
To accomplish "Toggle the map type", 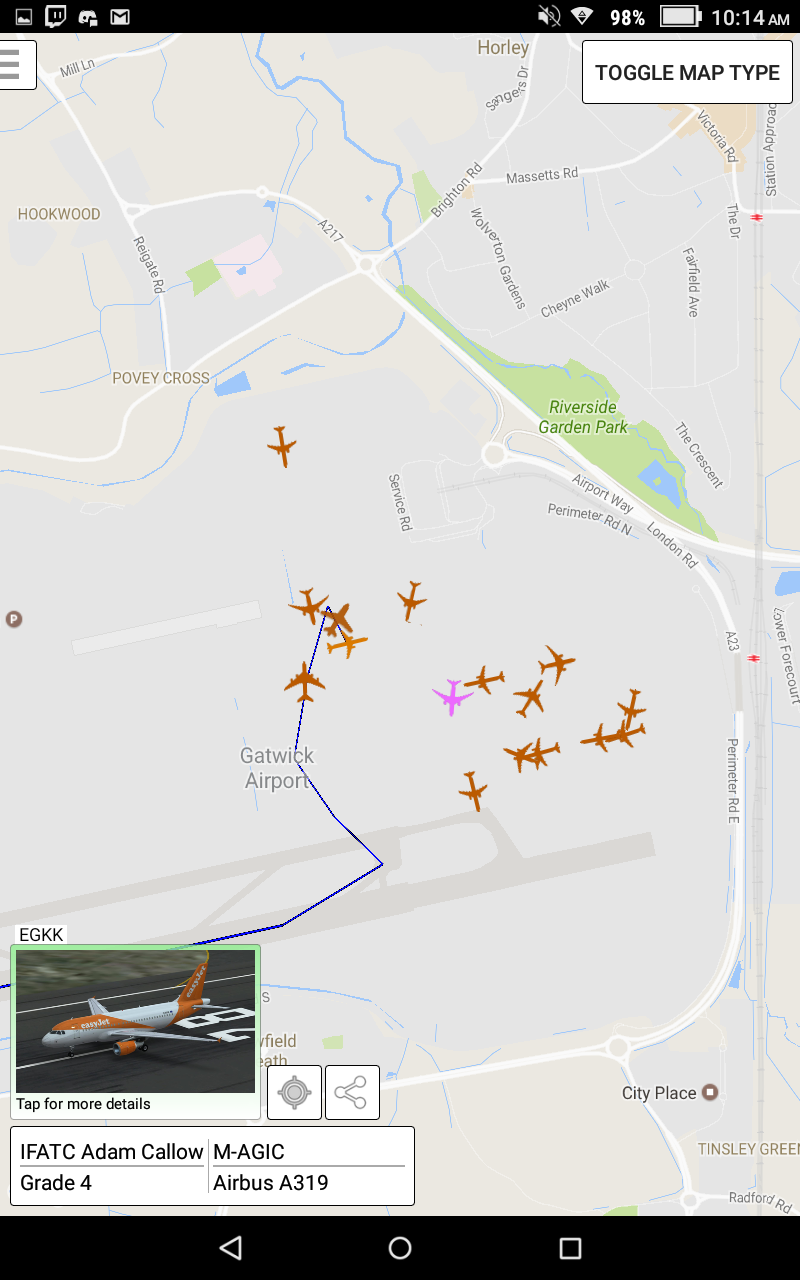I will [687, 73].
